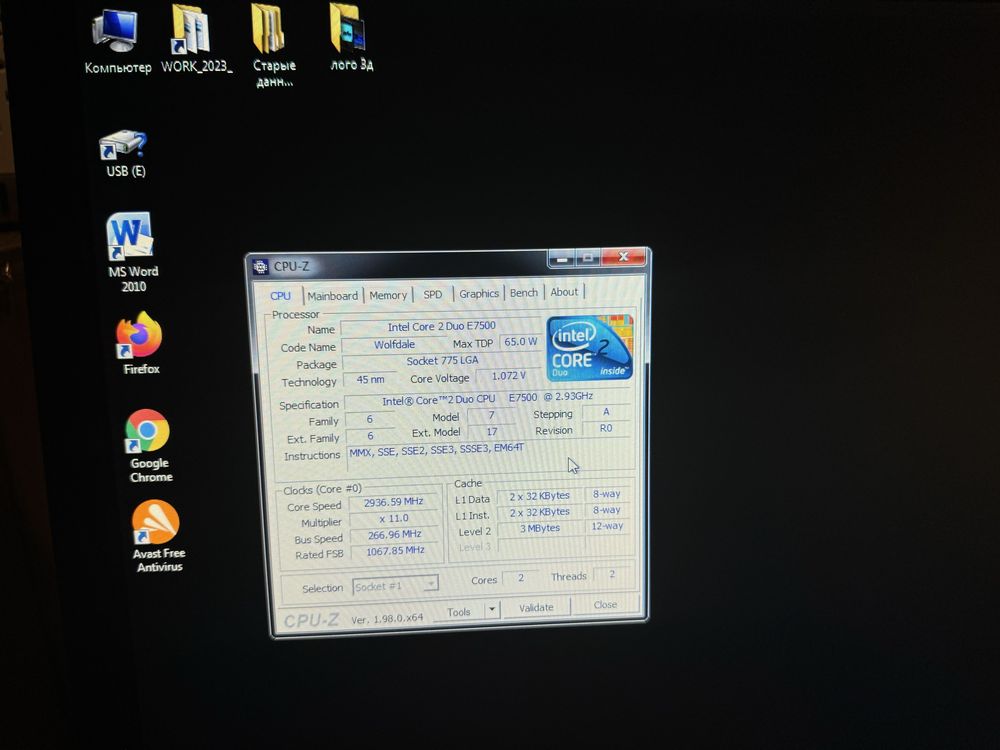Viewport: 1000px width, 750px height.
Task: Launch Google Chrome from desktop
Action: click(149, 446)
